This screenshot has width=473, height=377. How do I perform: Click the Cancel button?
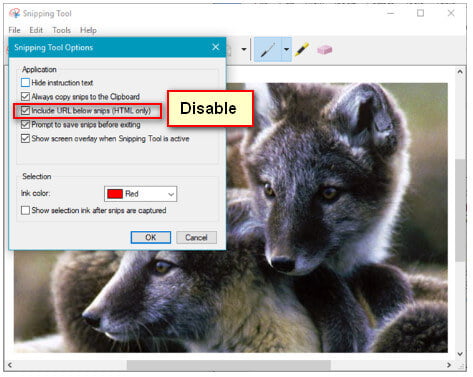(x=196, y=237)
